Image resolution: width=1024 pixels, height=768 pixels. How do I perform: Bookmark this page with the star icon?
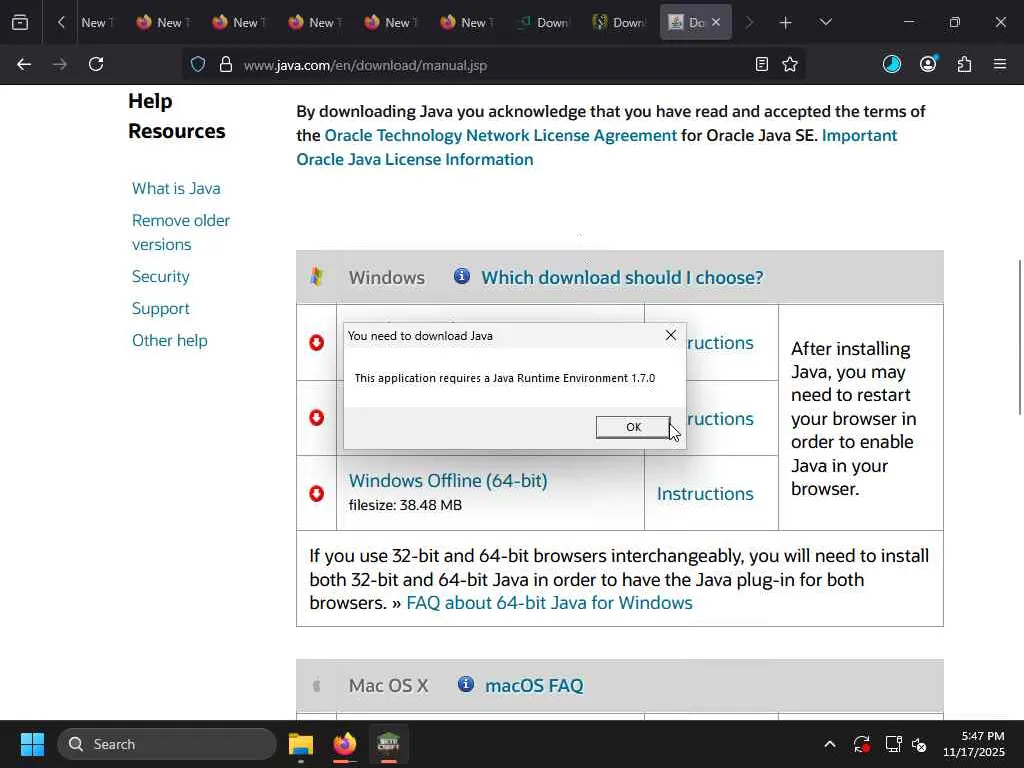[790, 64]
